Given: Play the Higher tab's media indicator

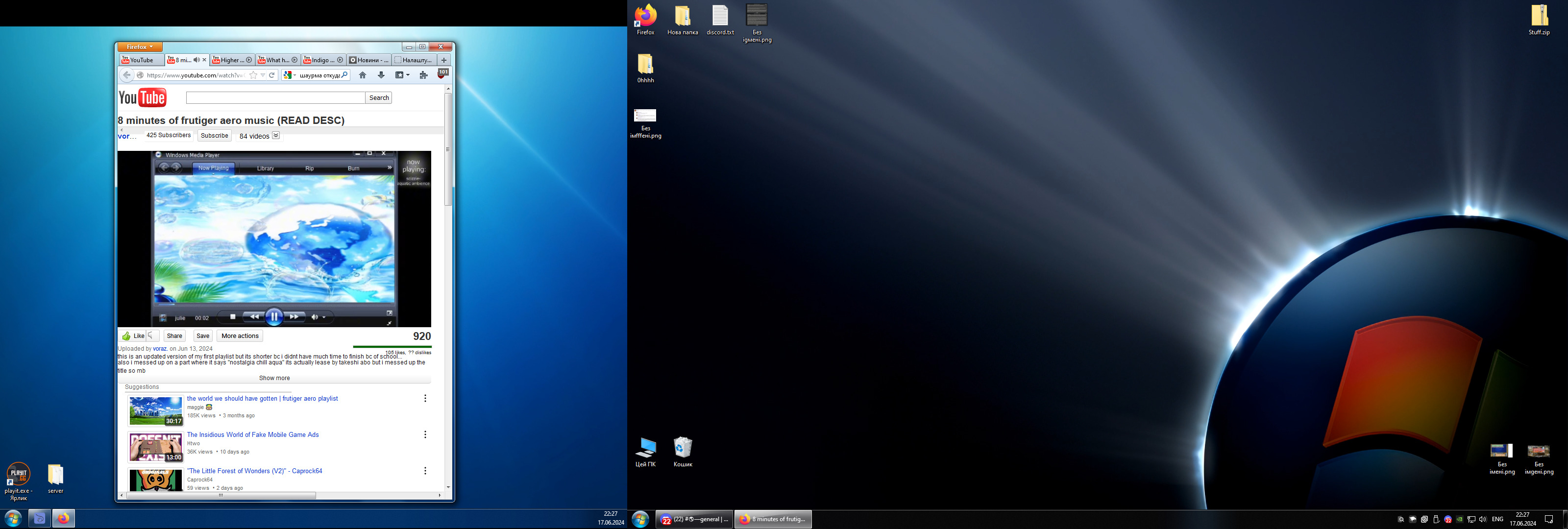Looking at the screenshot, I should point(249,60).
